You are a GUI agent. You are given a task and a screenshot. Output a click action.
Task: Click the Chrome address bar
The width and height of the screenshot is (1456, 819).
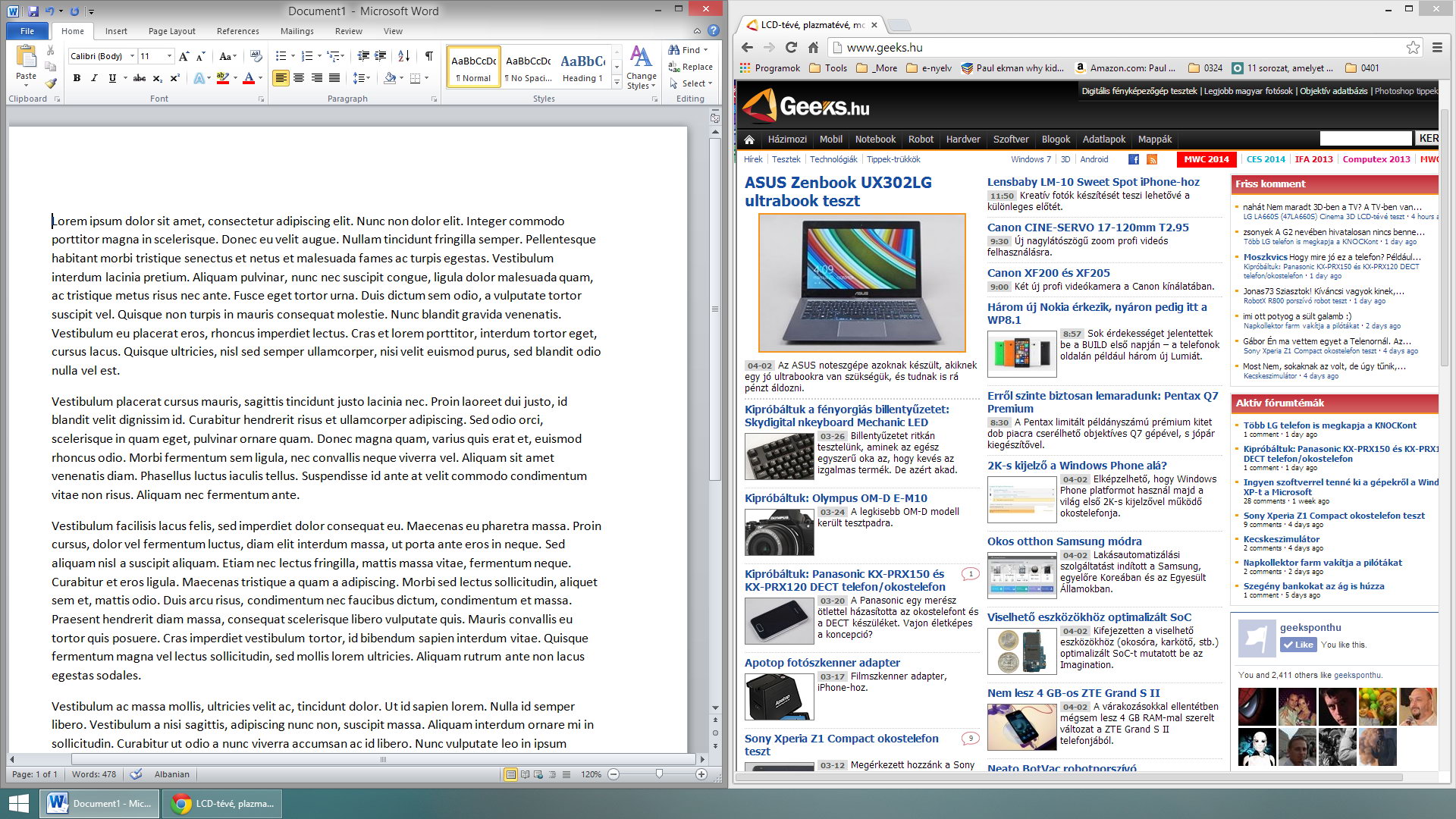pos(1122,47)
